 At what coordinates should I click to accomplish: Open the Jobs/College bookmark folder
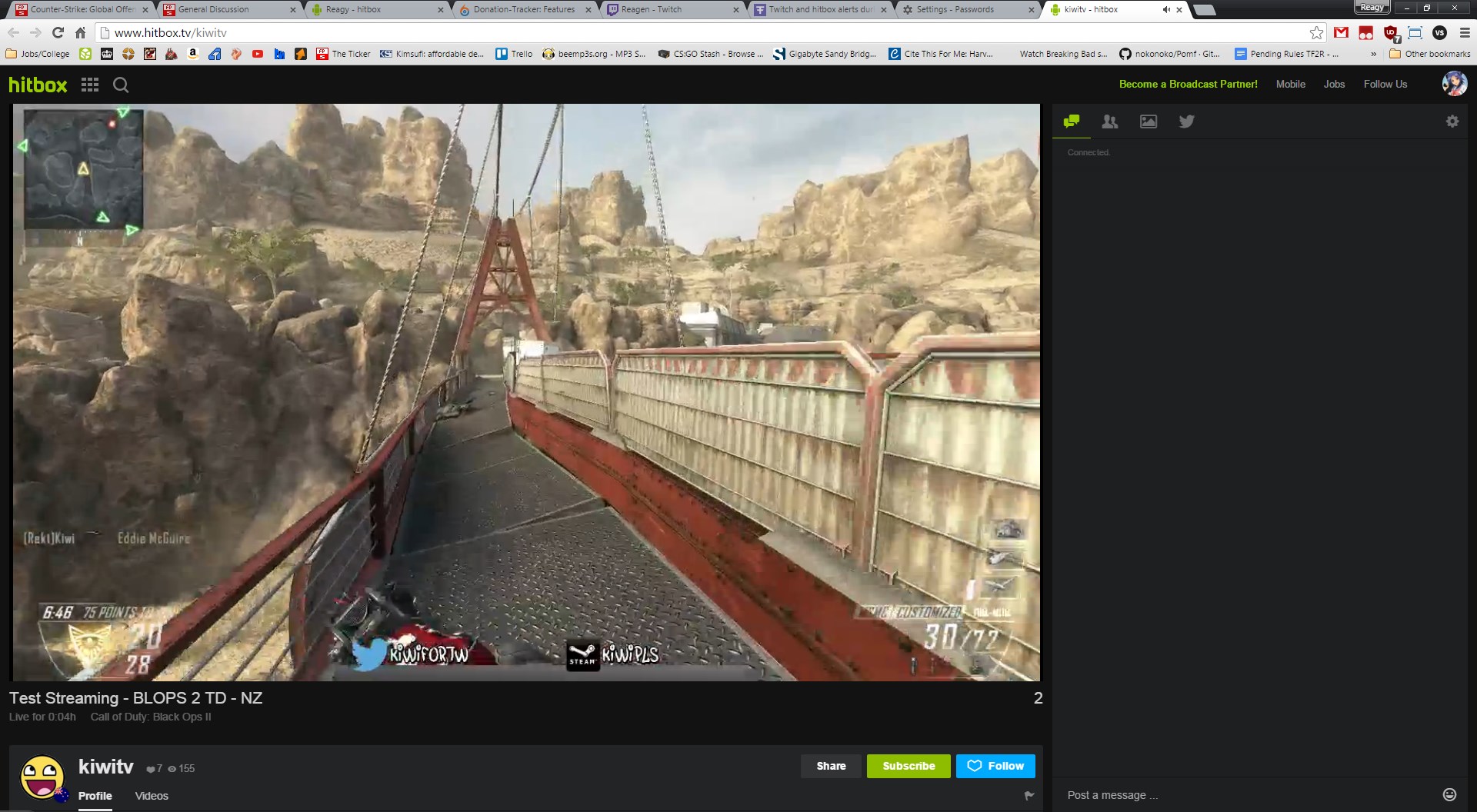point(37,54)
